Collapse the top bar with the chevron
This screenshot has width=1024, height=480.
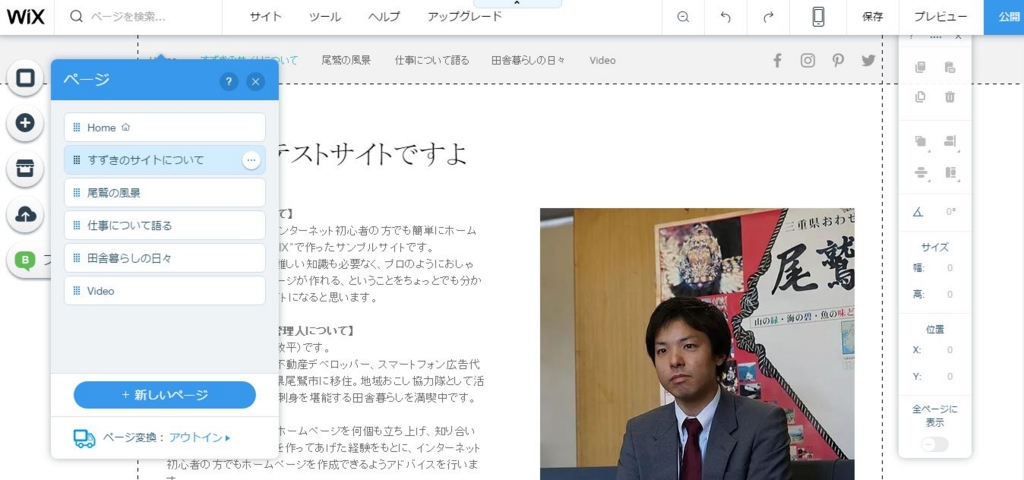pos(517,4)
